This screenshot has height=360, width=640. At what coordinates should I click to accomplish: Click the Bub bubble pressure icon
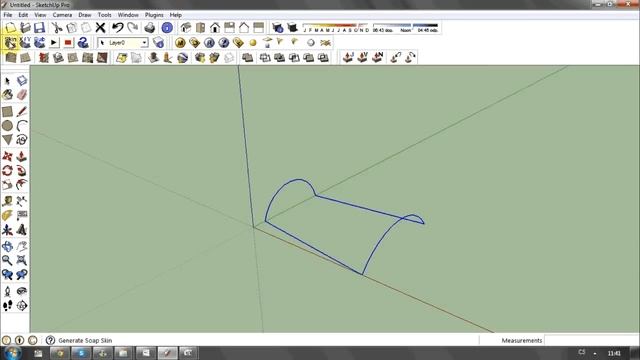[40, 42]
